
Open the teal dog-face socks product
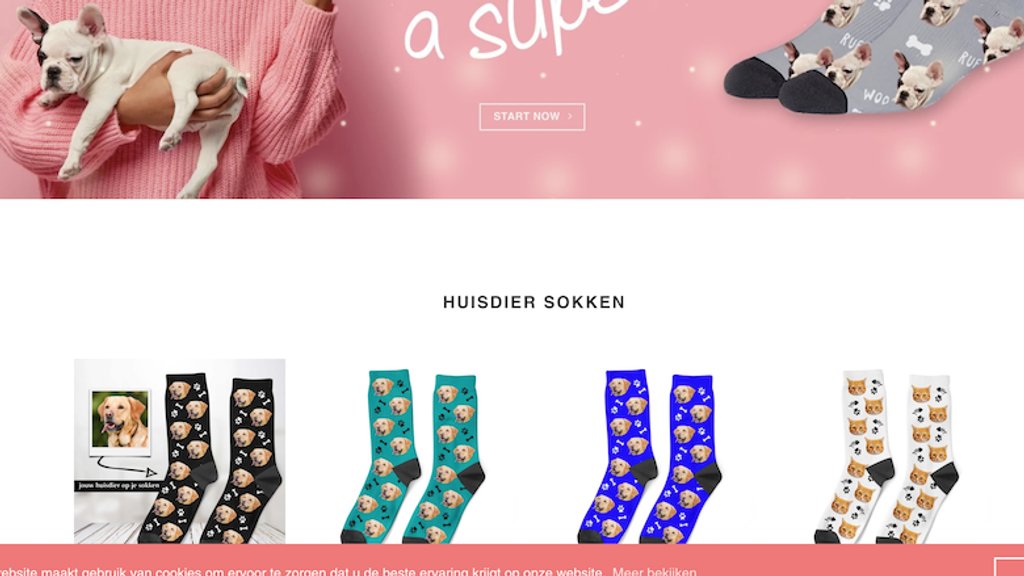tap(412, 456)
